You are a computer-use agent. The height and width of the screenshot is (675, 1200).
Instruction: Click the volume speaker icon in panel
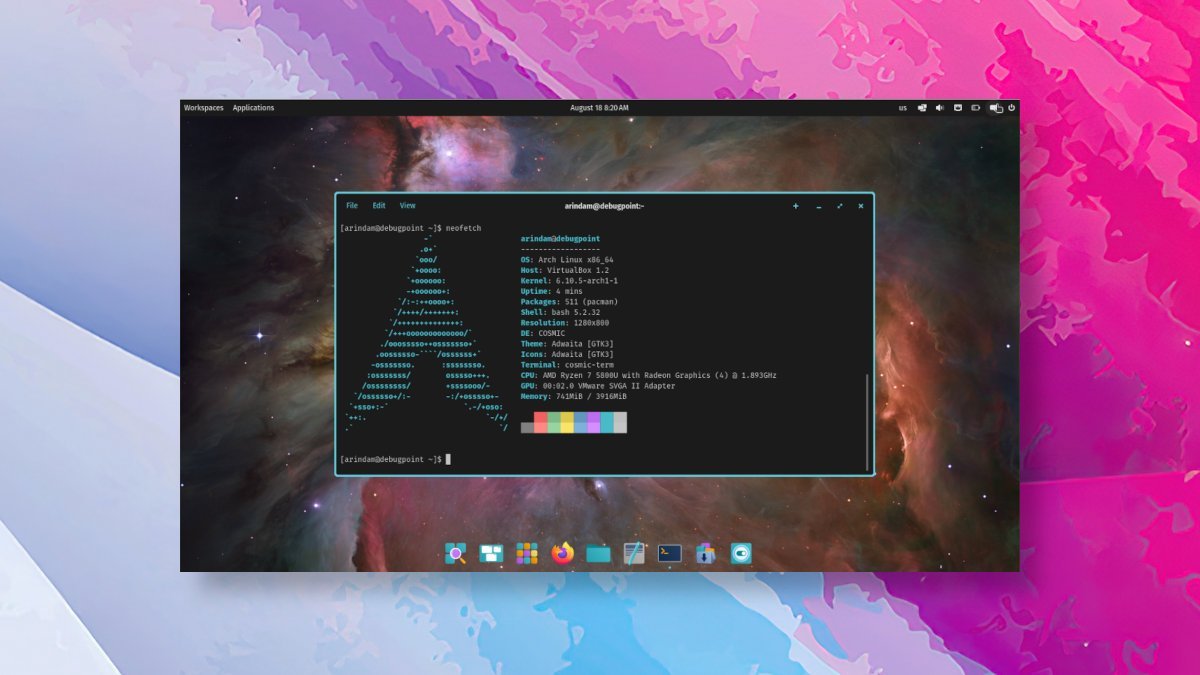point(940,108)
